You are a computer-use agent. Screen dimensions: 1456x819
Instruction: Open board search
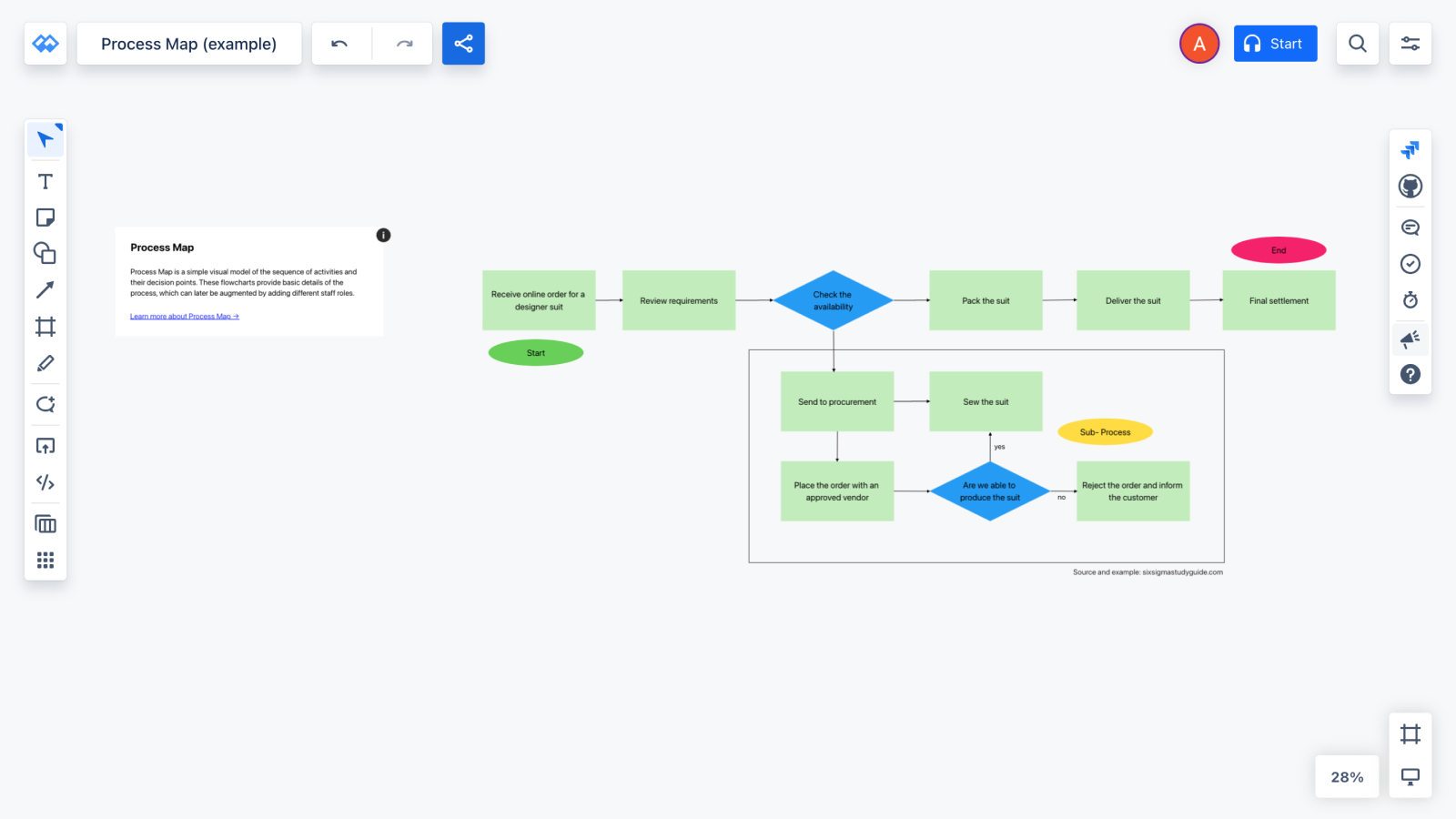point(1357,43)
